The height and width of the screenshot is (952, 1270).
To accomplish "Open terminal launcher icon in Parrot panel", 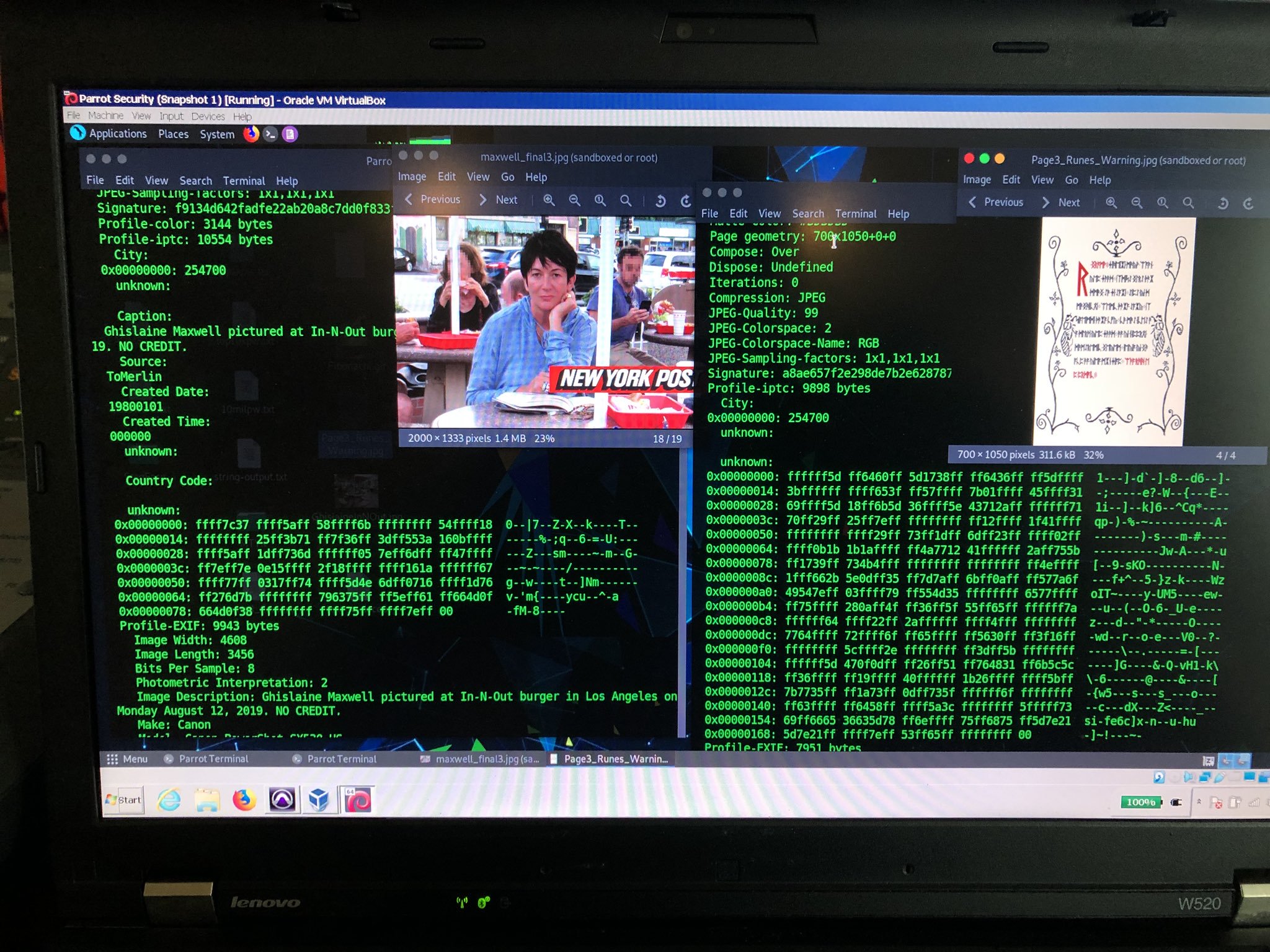I will point(270,134).
